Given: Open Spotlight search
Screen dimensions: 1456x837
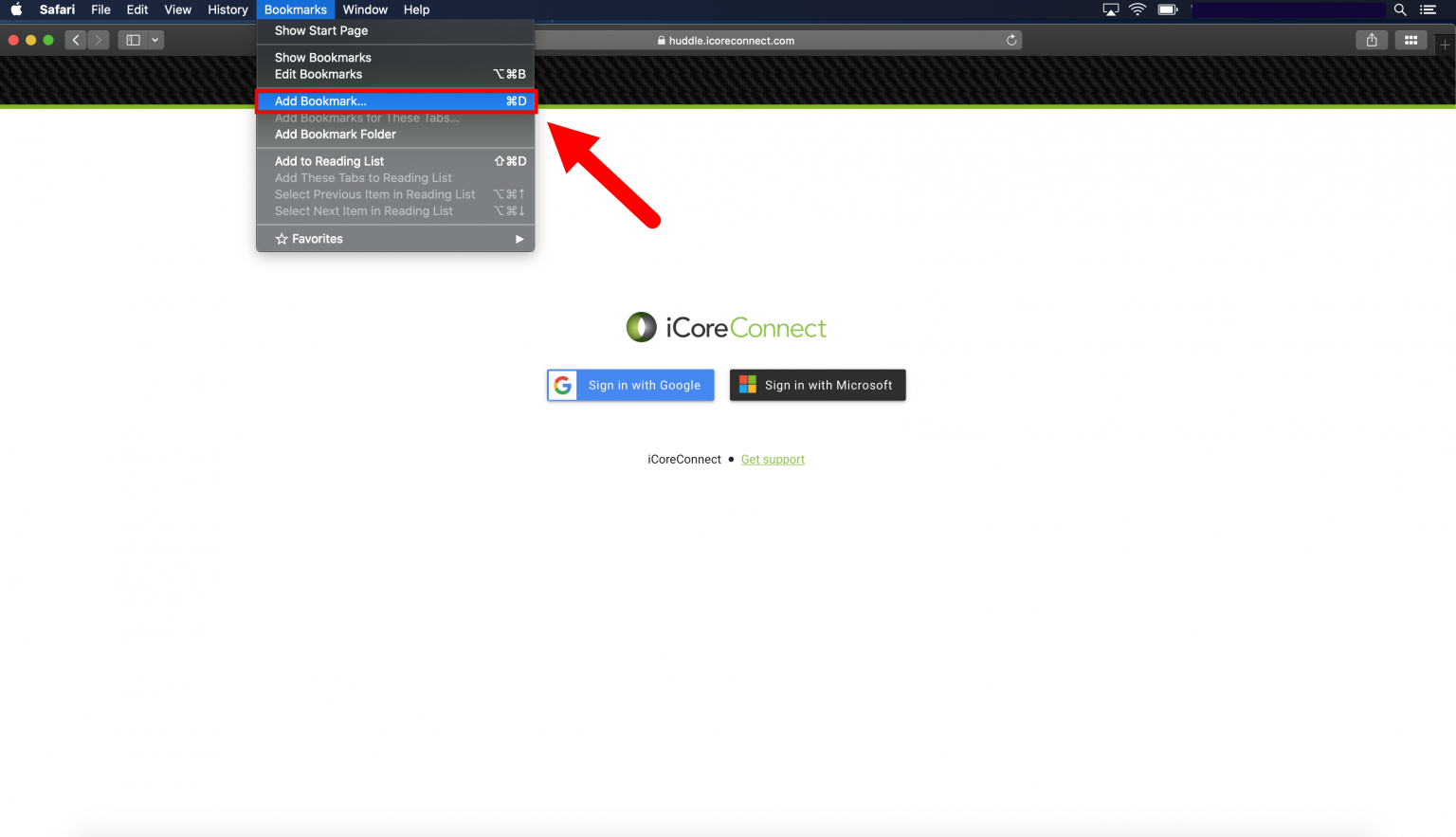Looking at the screenshot, I should click(1400, 9).
